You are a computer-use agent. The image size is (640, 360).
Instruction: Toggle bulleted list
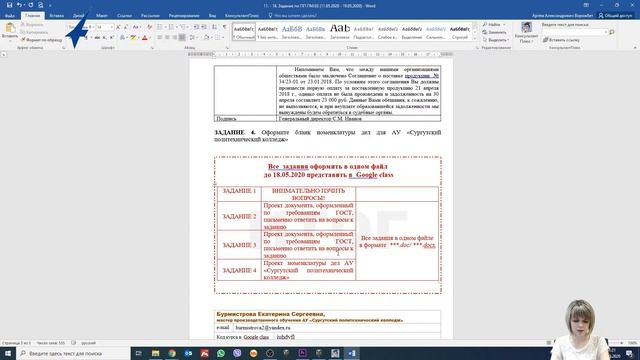click(160, 27)
